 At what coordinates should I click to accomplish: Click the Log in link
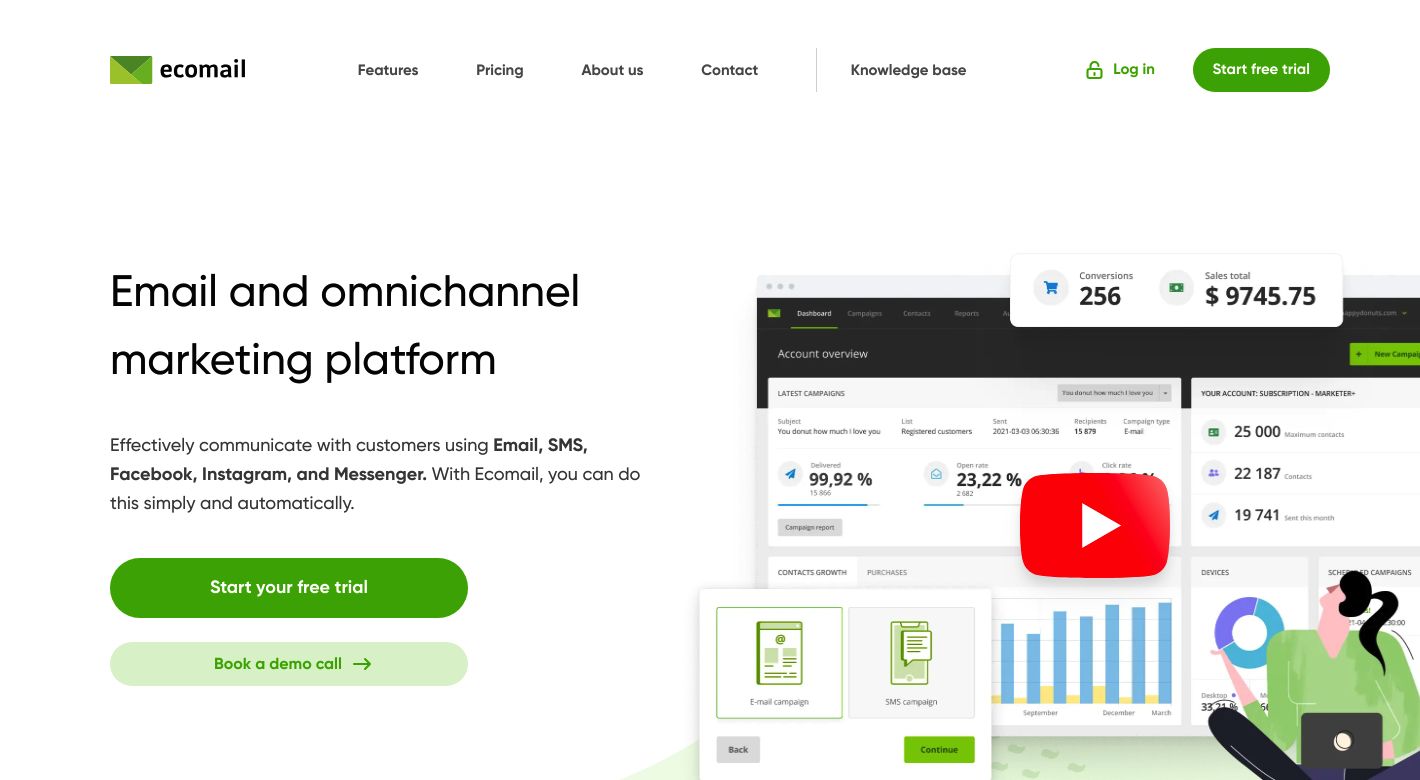1133,69
